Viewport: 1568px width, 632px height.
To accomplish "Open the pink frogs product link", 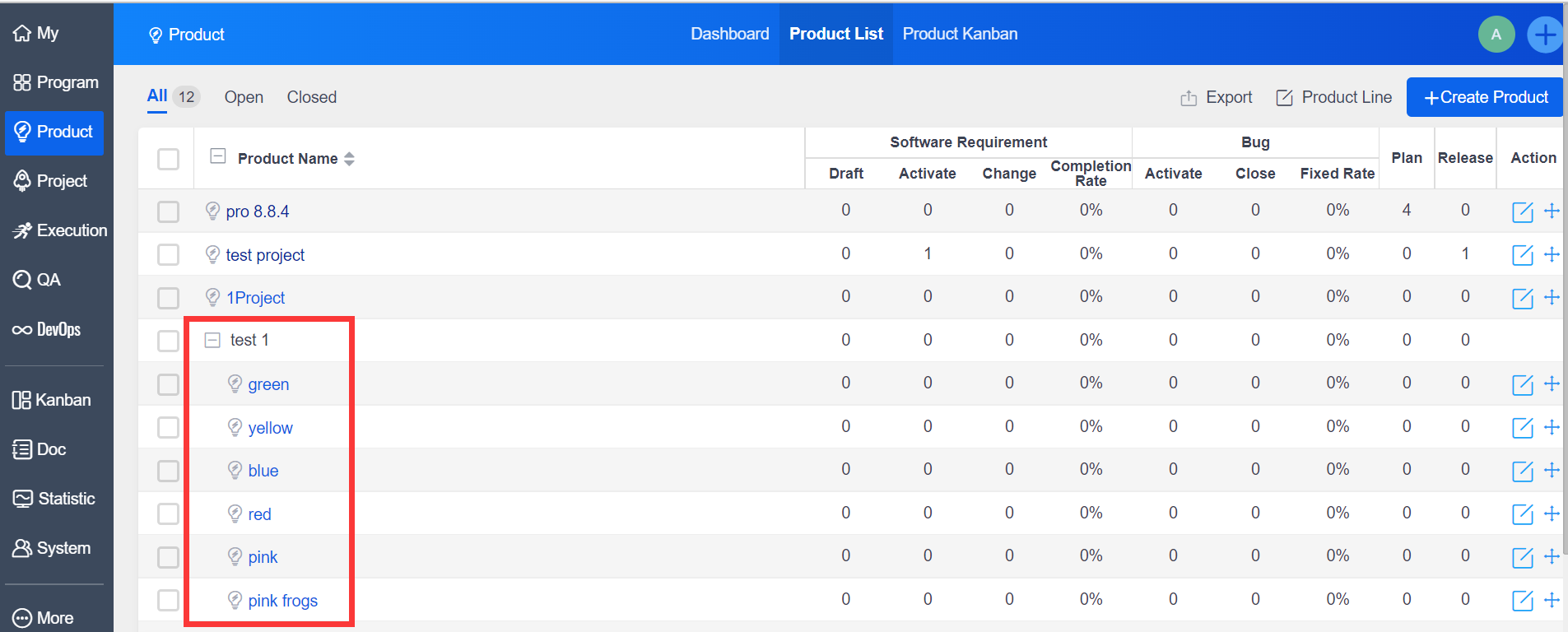I will point(282,601).
